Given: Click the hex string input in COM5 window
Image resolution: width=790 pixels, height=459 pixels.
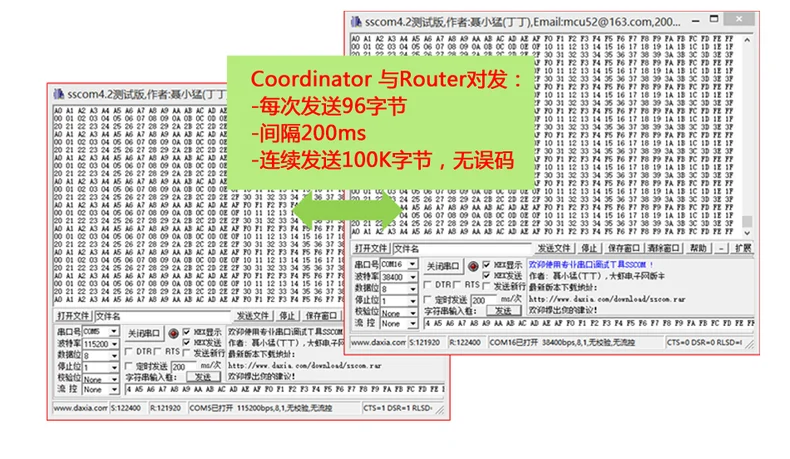Looking at the screenshot, I should 285,389.
